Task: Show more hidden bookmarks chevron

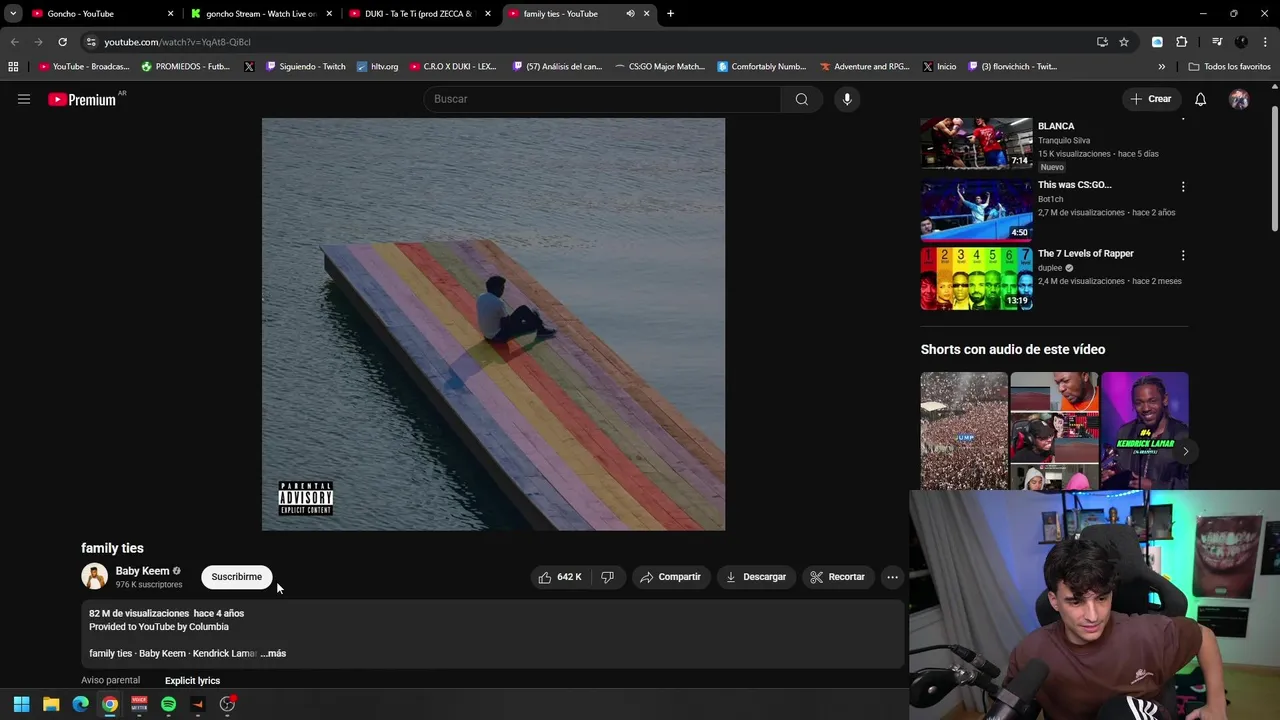Action: click(x=1161, y=67)
